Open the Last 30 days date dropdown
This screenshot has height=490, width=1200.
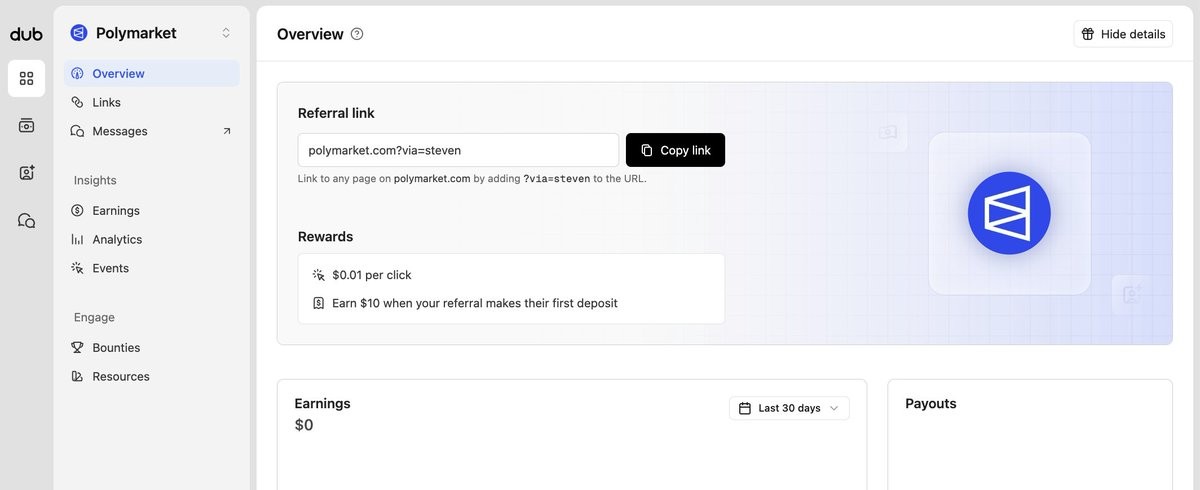(x=789, y=408)
